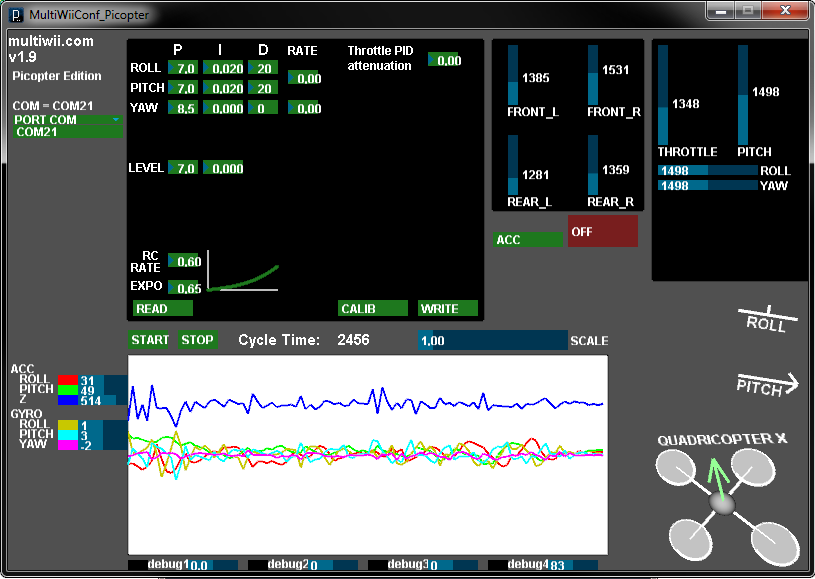The image size is (815, 579).
Task: Toggle the red ACC ROLL swatch
Action: (68, 380)
